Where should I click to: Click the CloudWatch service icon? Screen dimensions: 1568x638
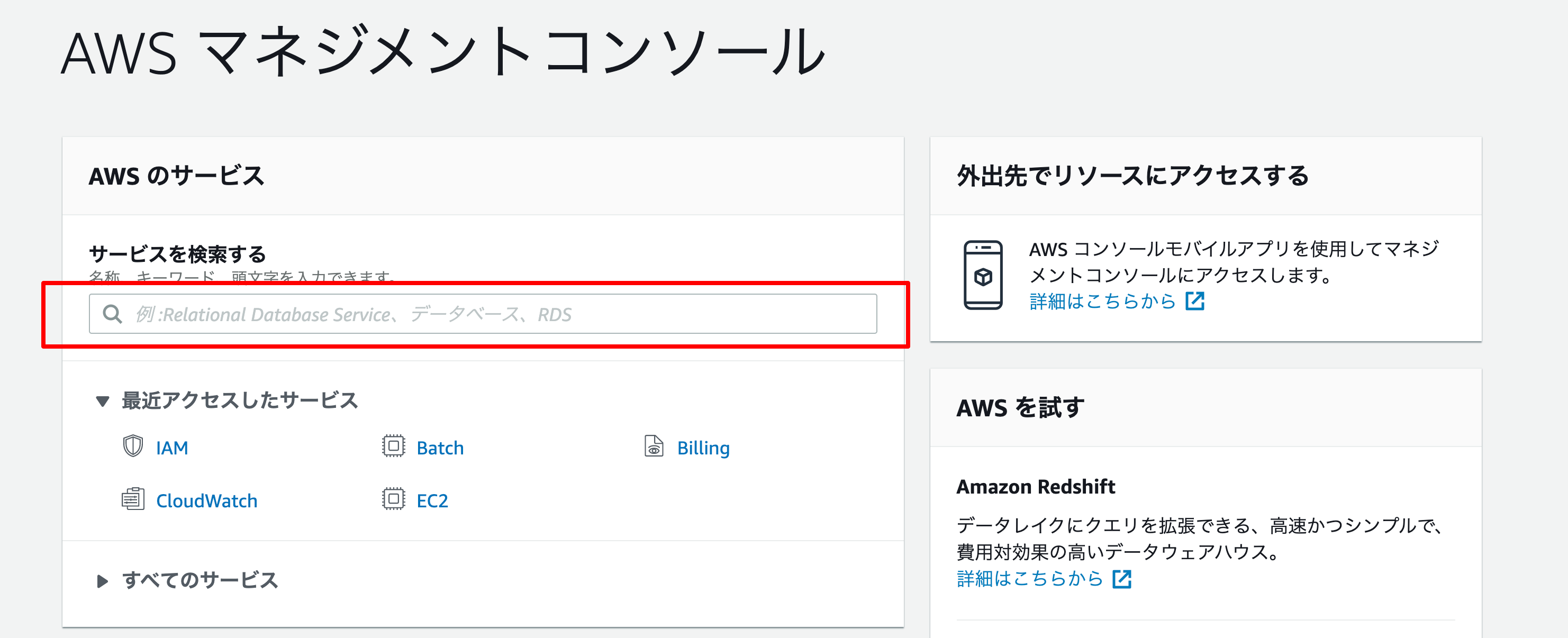(x=133, y=499)
